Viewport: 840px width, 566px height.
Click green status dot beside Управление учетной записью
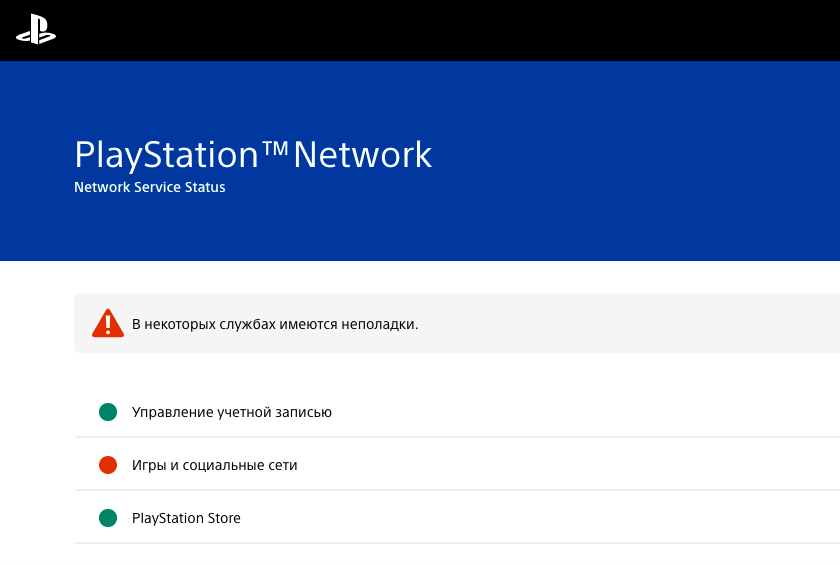point(108,412)
